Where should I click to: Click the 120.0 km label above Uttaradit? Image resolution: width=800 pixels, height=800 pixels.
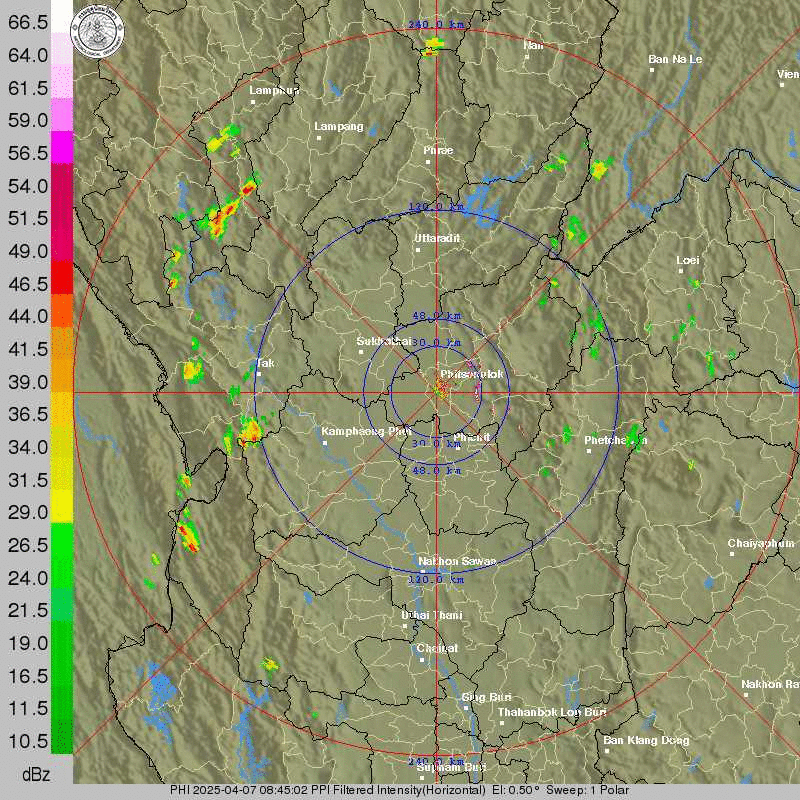pyautogui.click(x=436, y=207)
